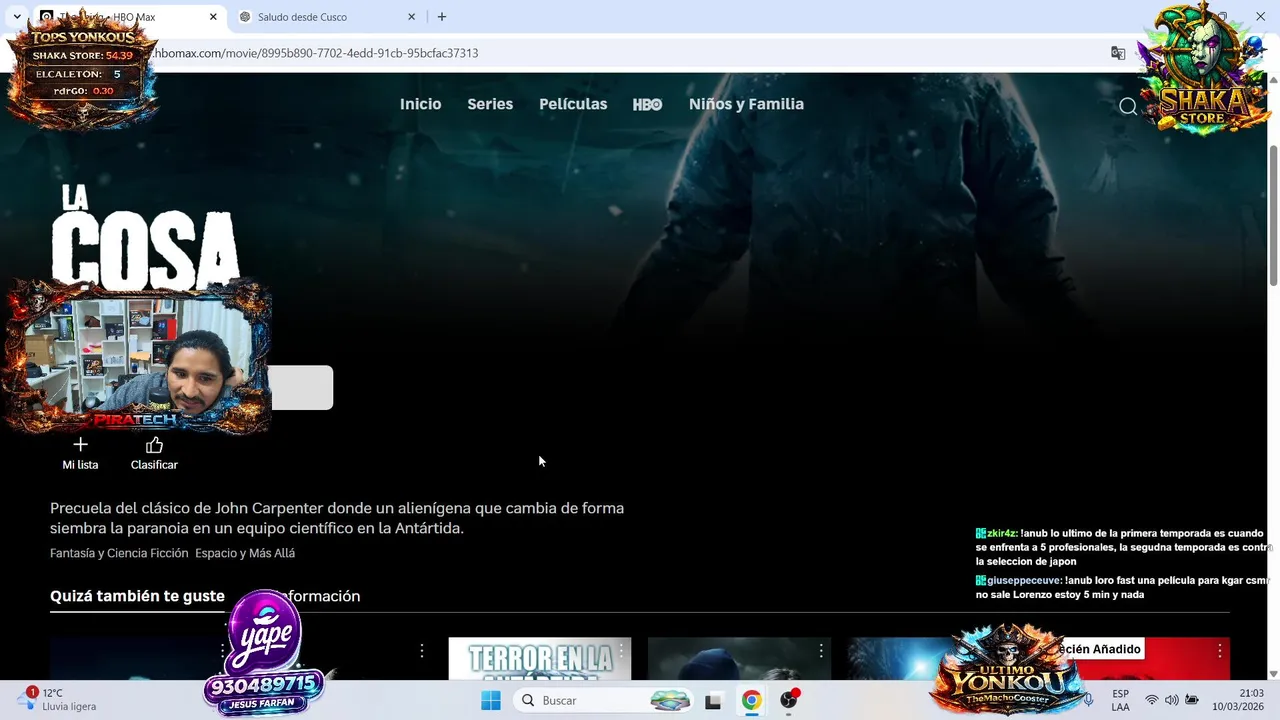This screenshot has width=1280, height=720.
Task: Open the Recién Añadido red thumbnail
Action: (x=1139, y=659)
